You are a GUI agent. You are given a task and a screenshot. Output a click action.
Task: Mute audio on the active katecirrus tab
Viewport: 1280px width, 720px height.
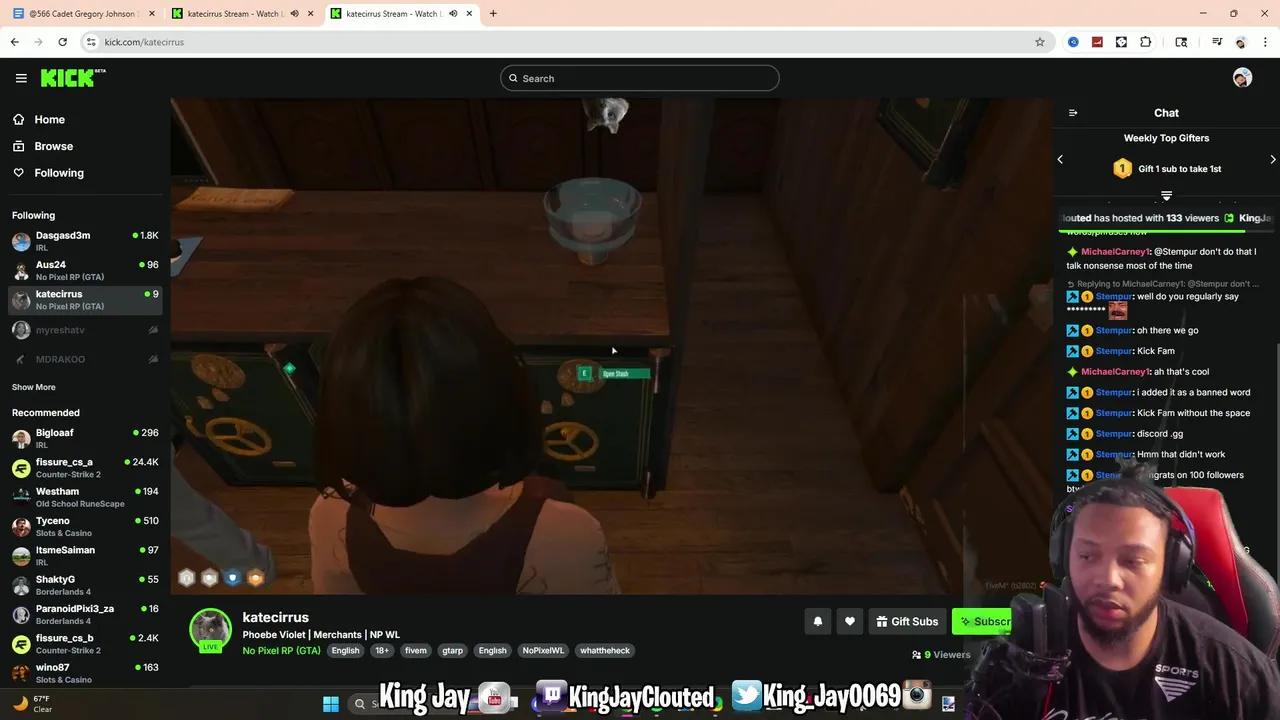pyautogui.click(x=454, y=14)
